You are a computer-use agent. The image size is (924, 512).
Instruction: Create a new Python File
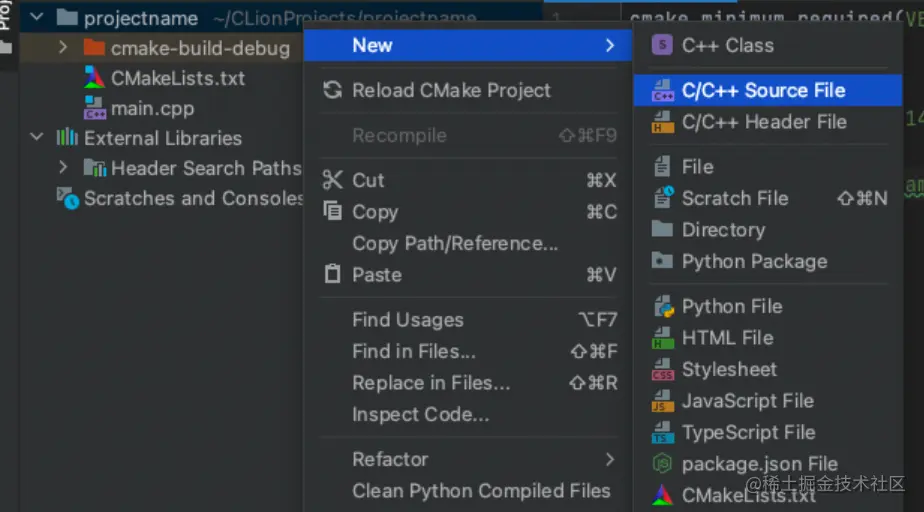pos(768,306)
